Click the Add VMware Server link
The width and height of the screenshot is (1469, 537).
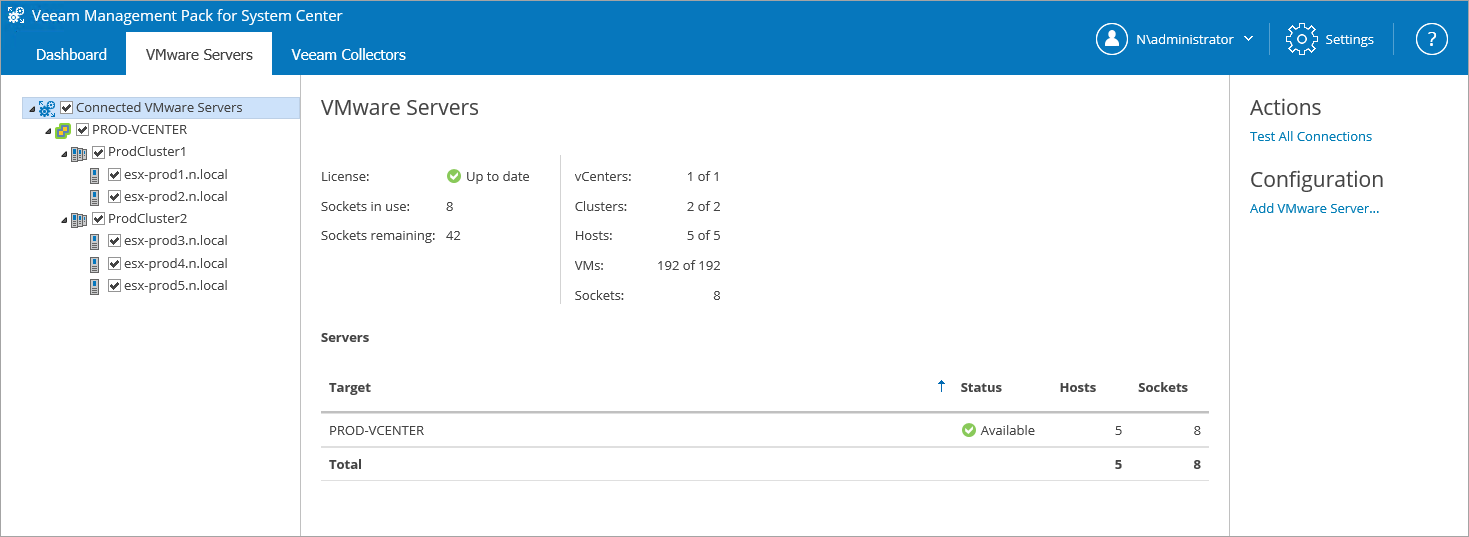(1314, 209)
